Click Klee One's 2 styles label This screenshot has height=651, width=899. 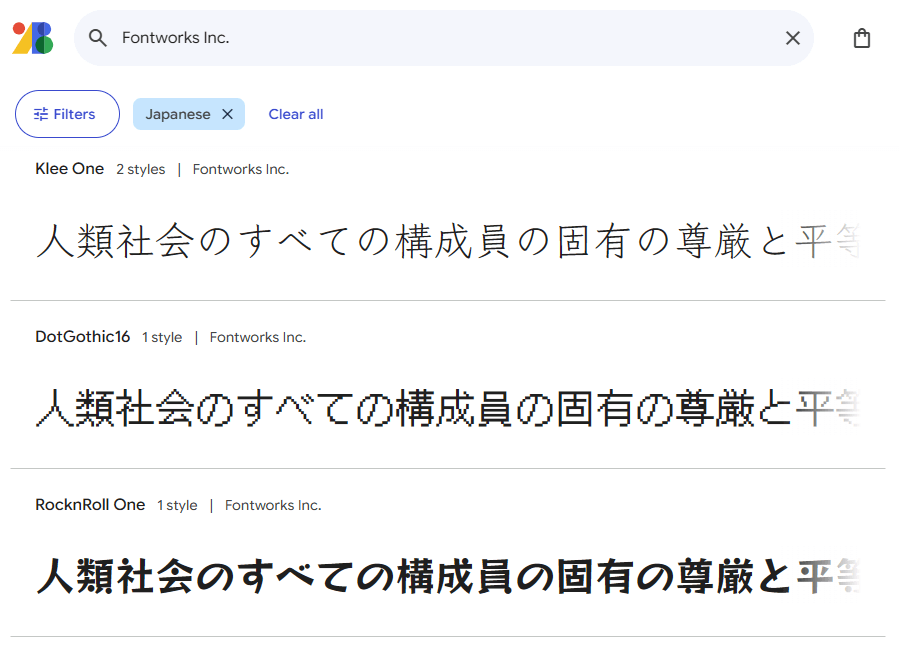tap(140, 170)
